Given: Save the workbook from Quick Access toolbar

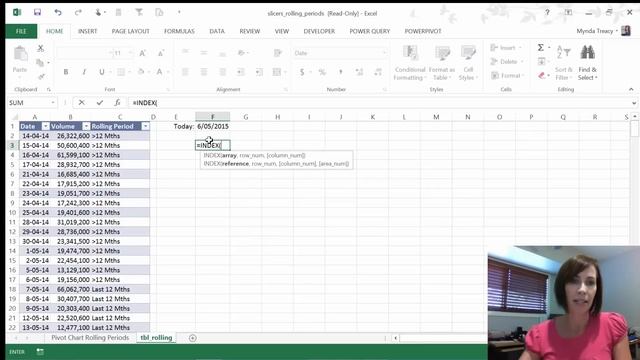Looking at the screenshot, I should [x=37, y=12].
